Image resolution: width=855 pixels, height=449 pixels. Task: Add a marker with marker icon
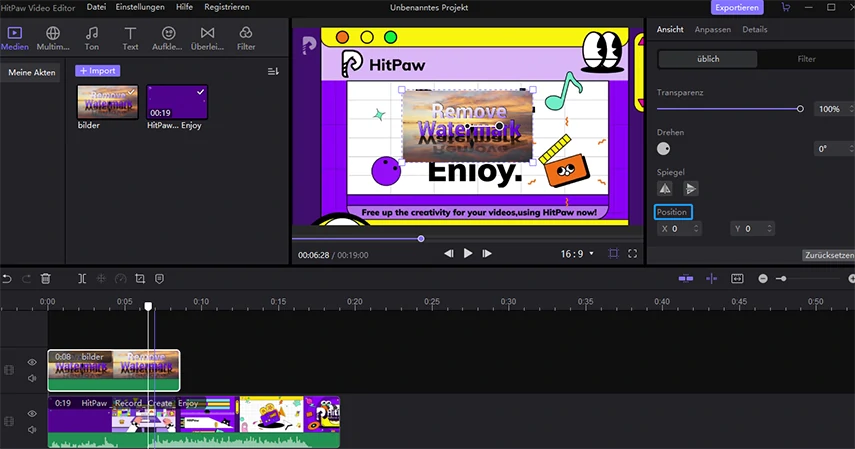[159, 279]
